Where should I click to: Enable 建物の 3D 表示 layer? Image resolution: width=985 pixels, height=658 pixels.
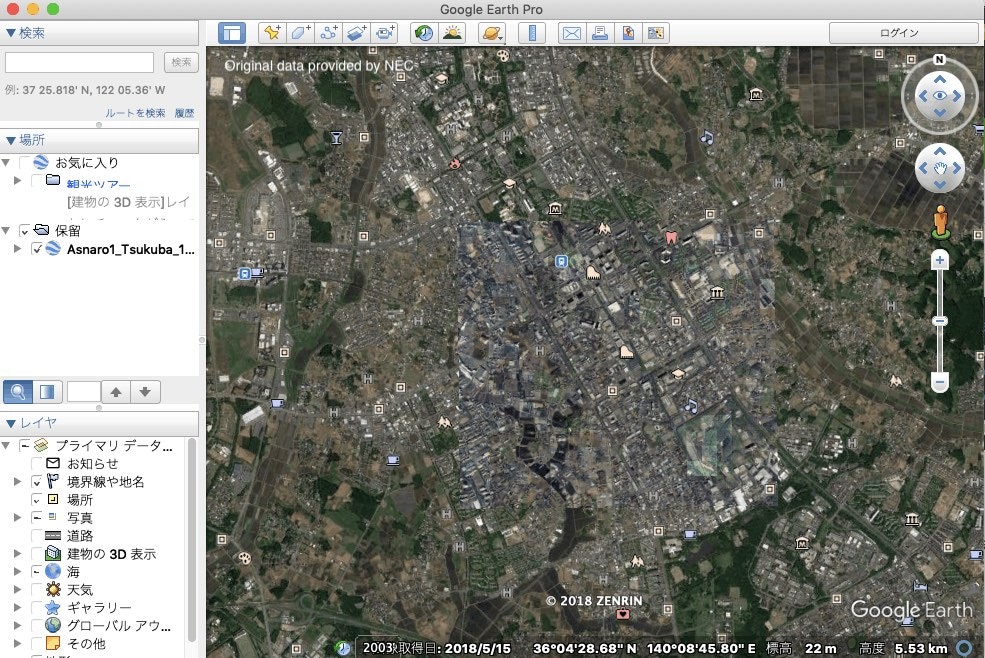pos(36,554)
